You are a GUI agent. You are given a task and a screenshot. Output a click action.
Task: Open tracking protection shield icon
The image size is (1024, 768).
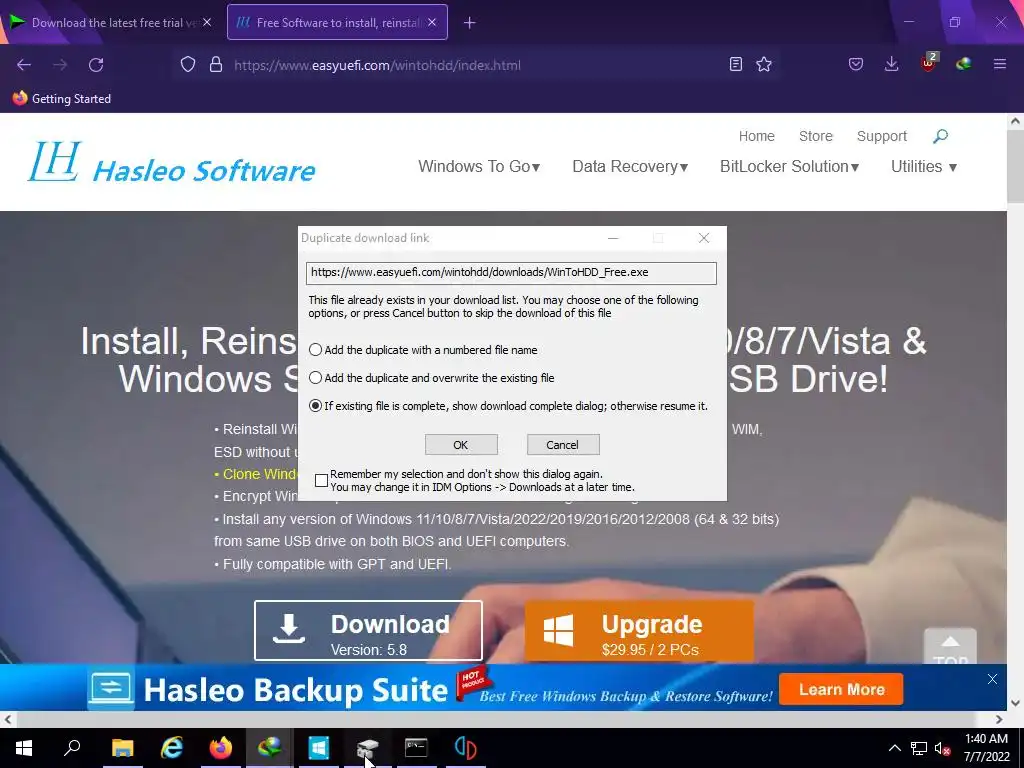pyautogui.click(x=188, y=65)
